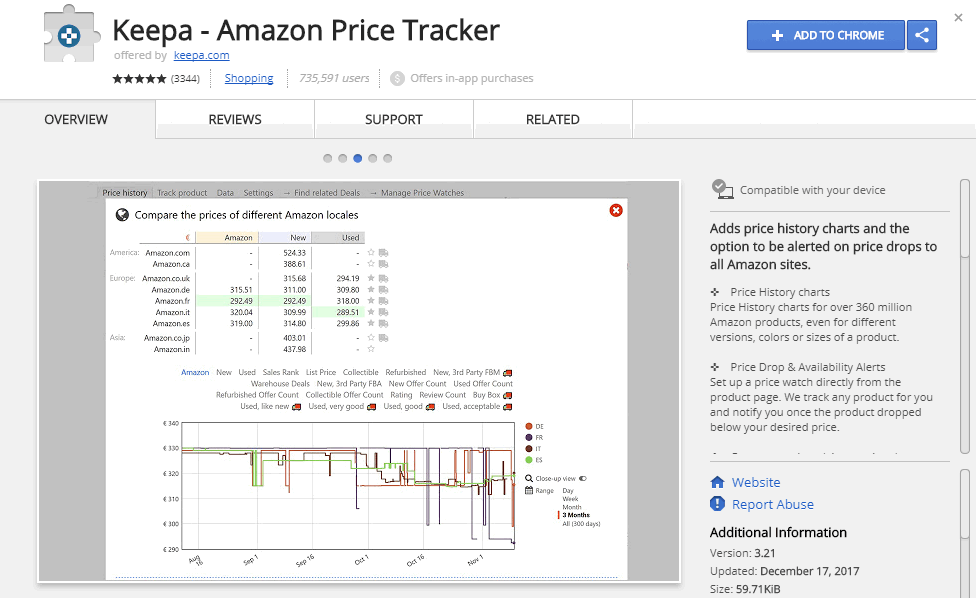Select the second screenshot carousel dot
The image size is (976, 598).
[342, 158]
